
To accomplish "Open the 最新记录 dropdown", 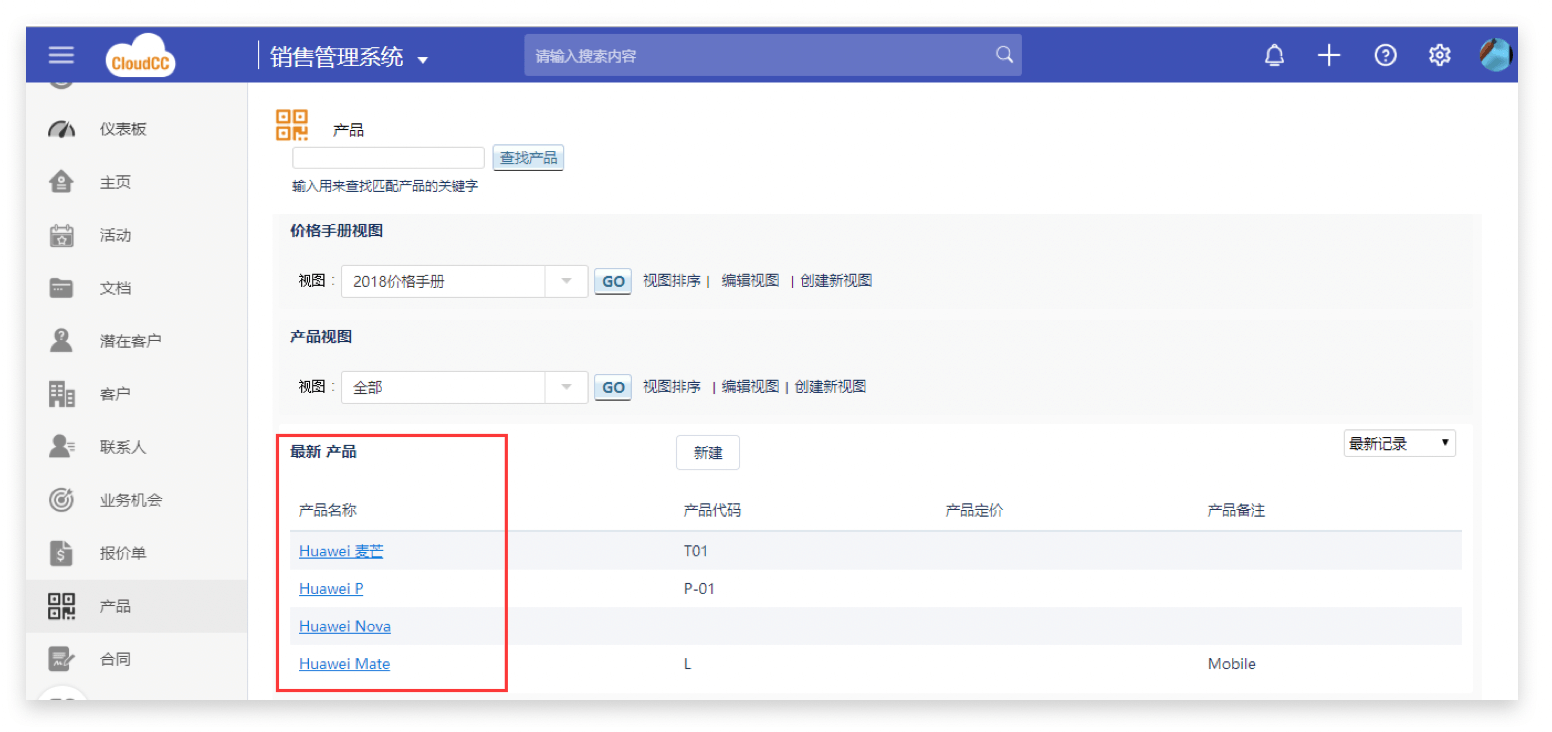I will (1399, 444).
